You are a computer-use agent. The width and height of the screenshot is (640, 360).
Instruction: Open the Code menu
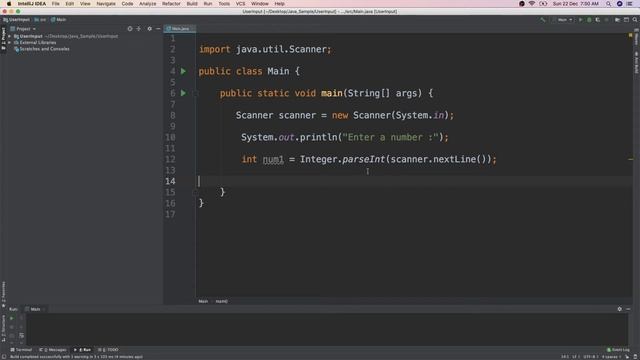point(127,4)
